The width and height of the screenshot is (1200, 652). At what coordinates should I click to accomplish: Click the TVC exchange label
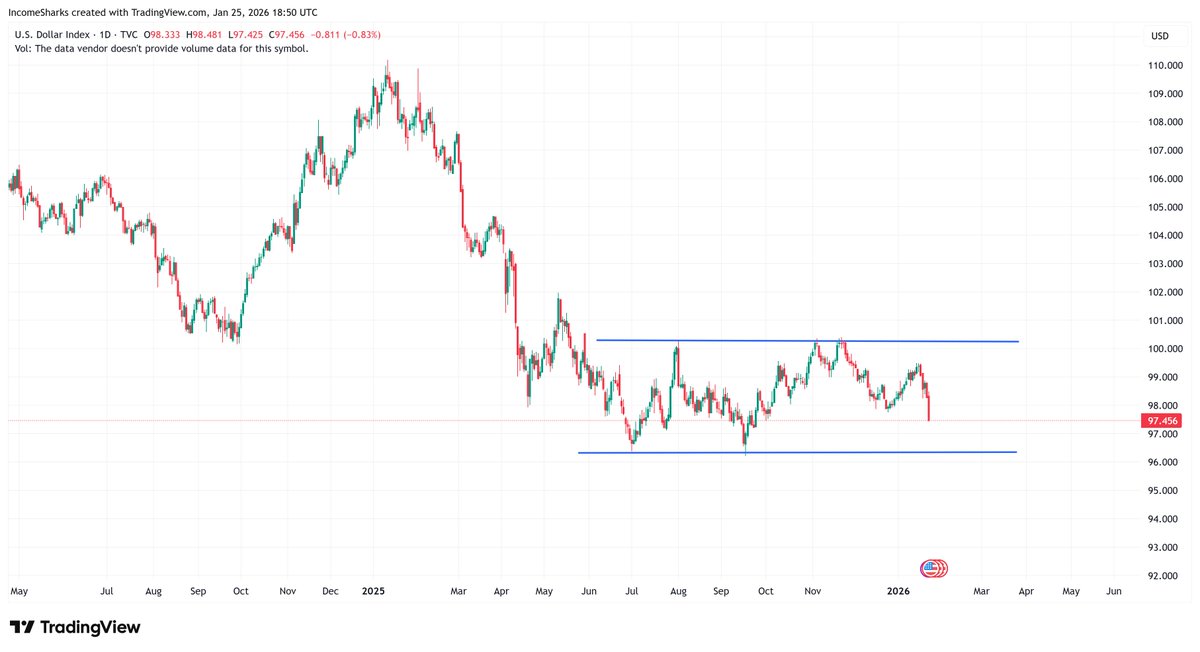tap(127, 33)
